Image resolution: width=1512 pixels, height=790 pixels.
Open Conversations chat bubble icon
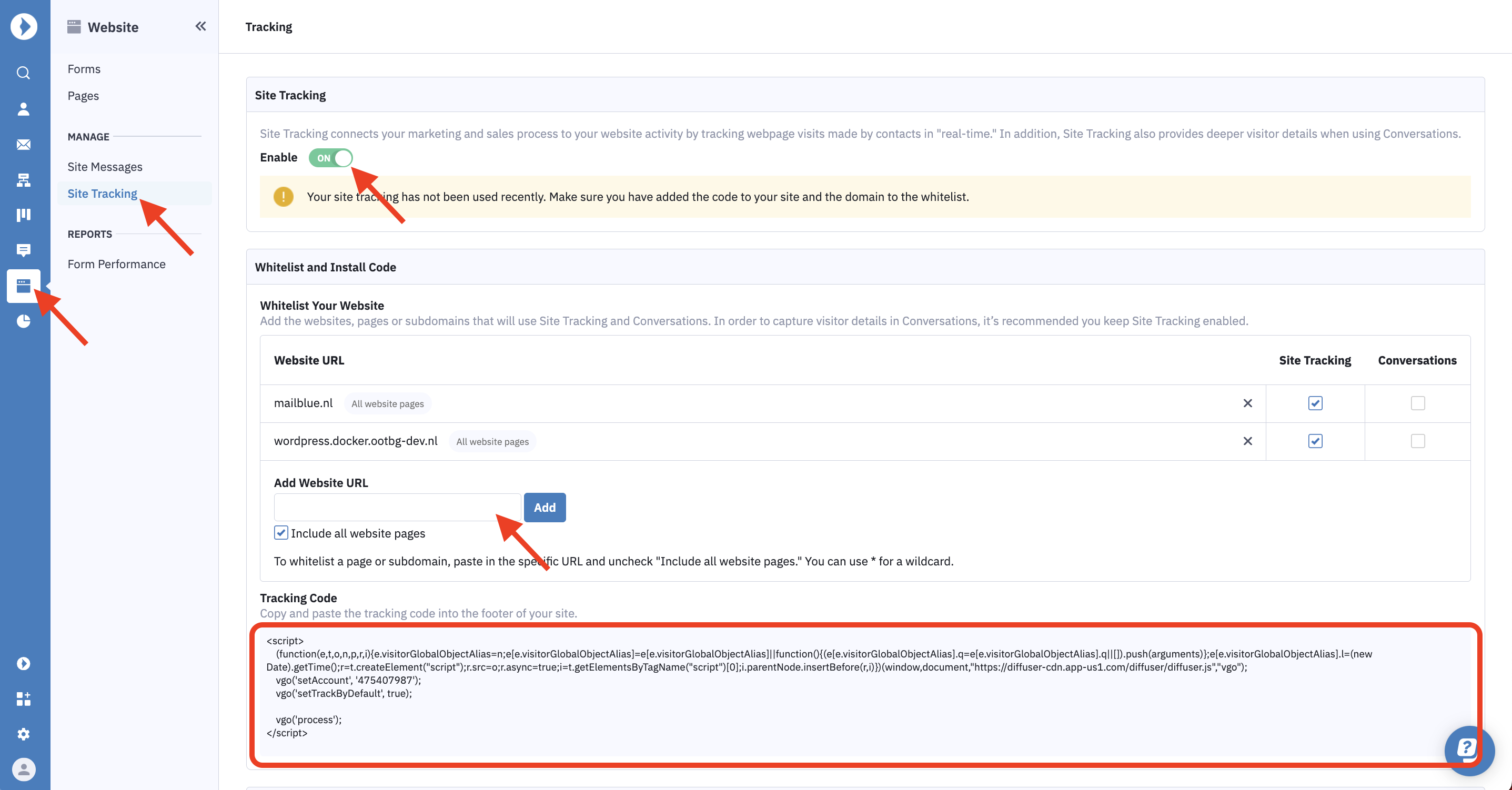(24, 250)
